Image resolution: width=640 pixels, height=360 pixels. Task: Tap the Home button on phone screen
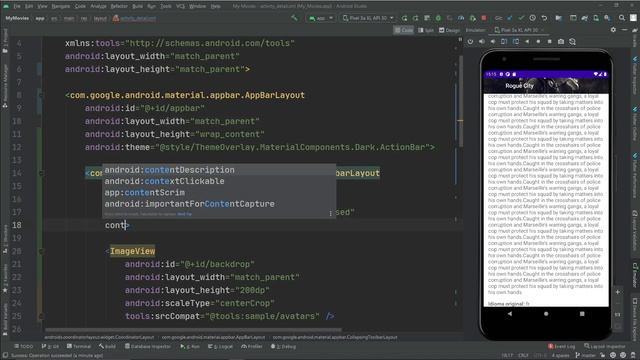(x=546, y=314)
